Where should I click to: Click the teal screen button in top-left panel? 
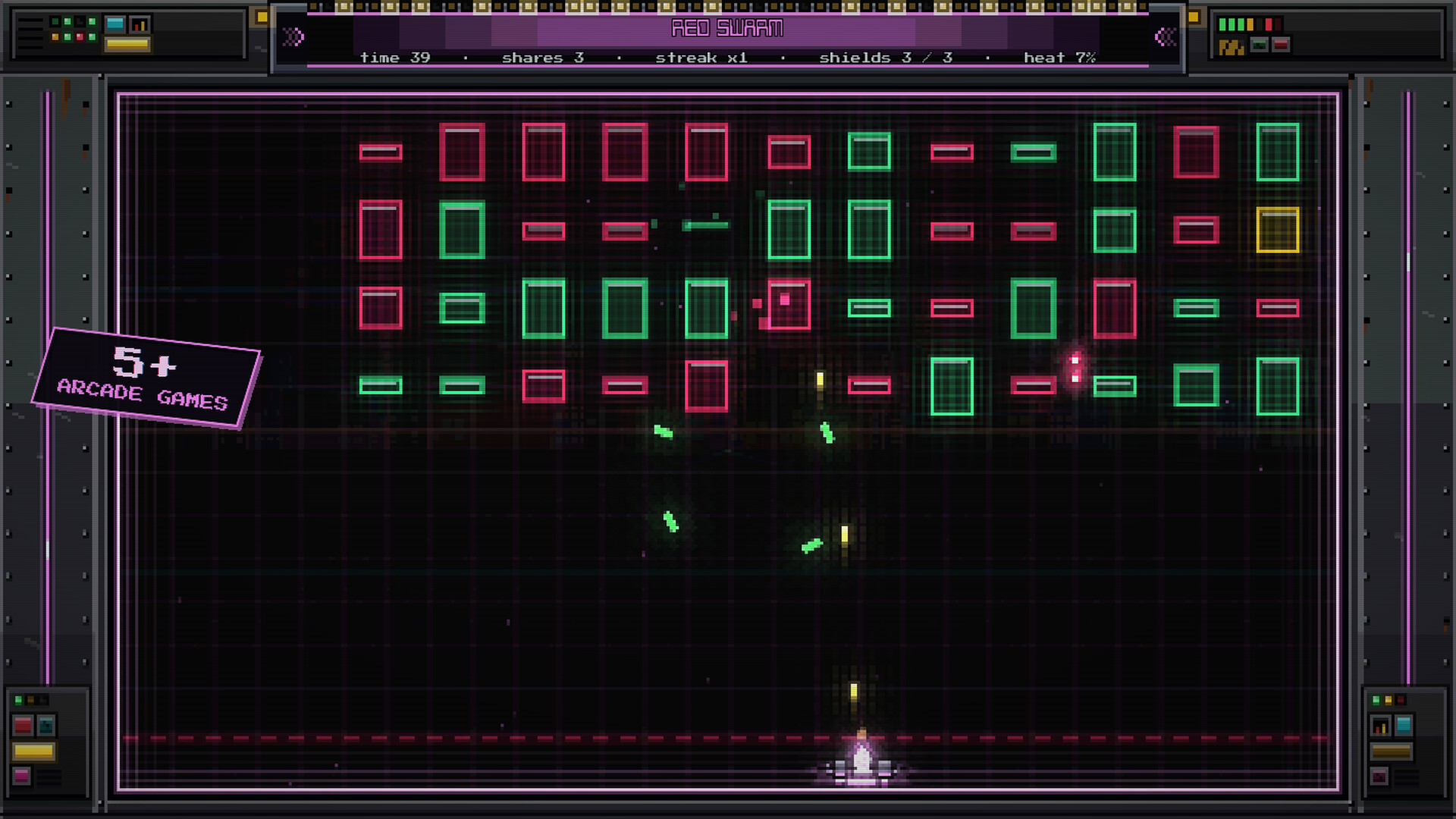click(x=115, y=24)
